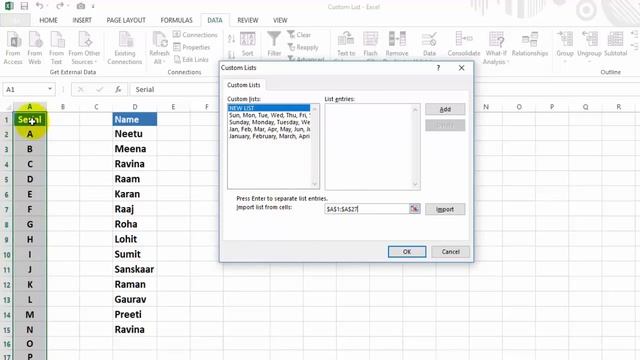Click the range selector collapse icon
The image size is (640, 360).
[x=414, y=209]
